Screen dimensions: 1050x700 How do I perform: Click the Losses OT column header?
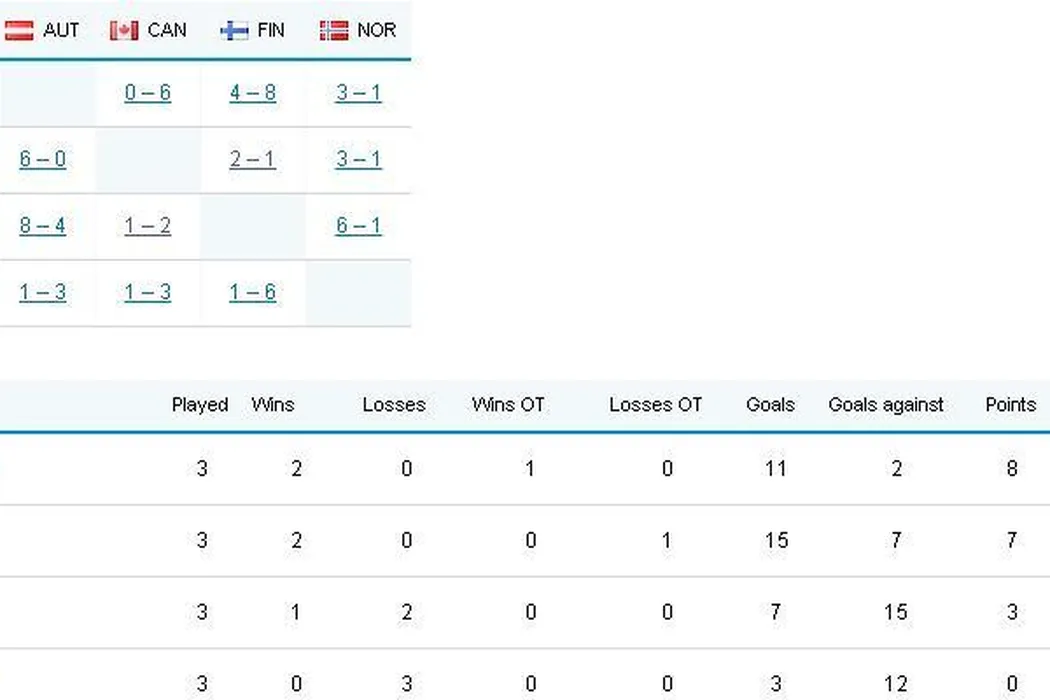(x=655, y=405)
